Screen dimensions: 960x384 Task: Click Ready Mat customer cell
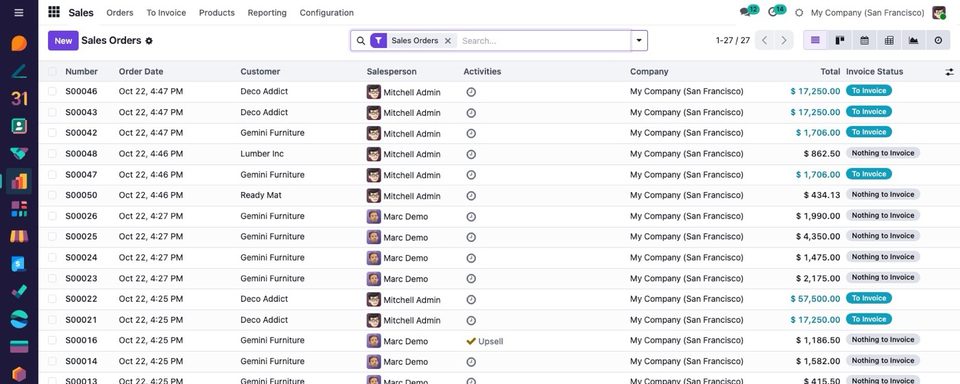[x=261, y=195]
